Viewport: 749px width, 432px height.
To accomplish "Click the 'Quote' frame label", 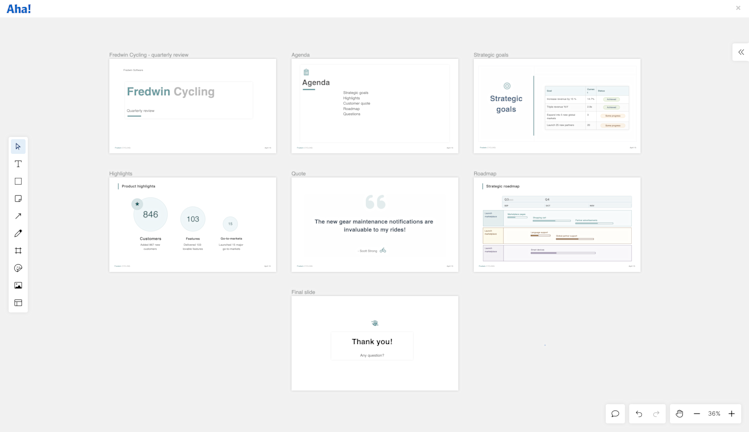I will point(298,173).
